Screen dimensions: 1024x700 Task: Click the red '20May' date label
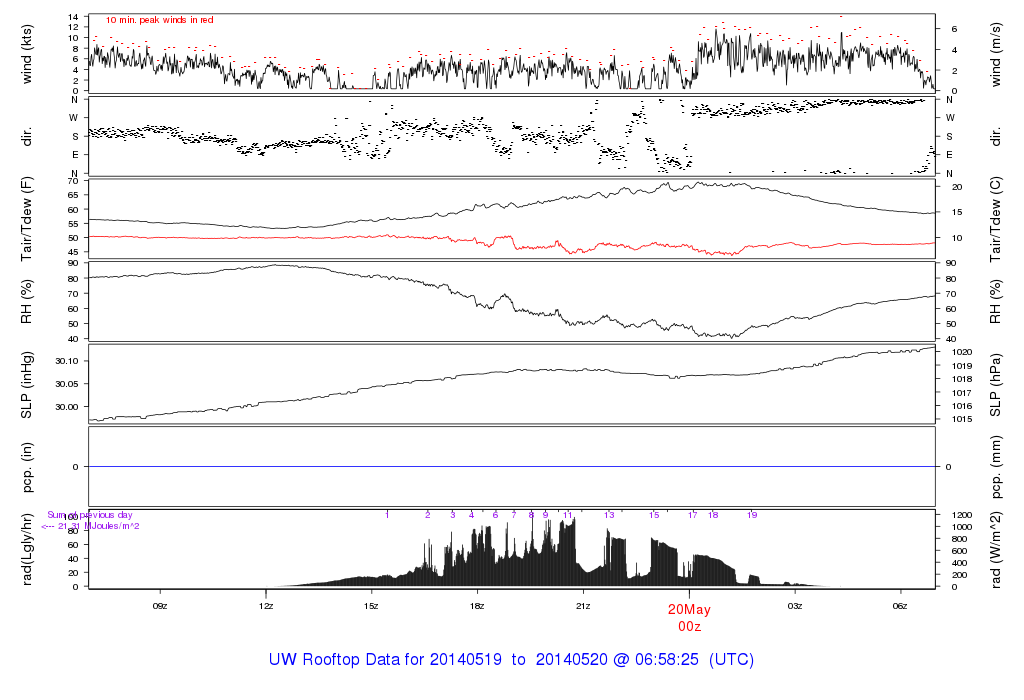point(689,609)
